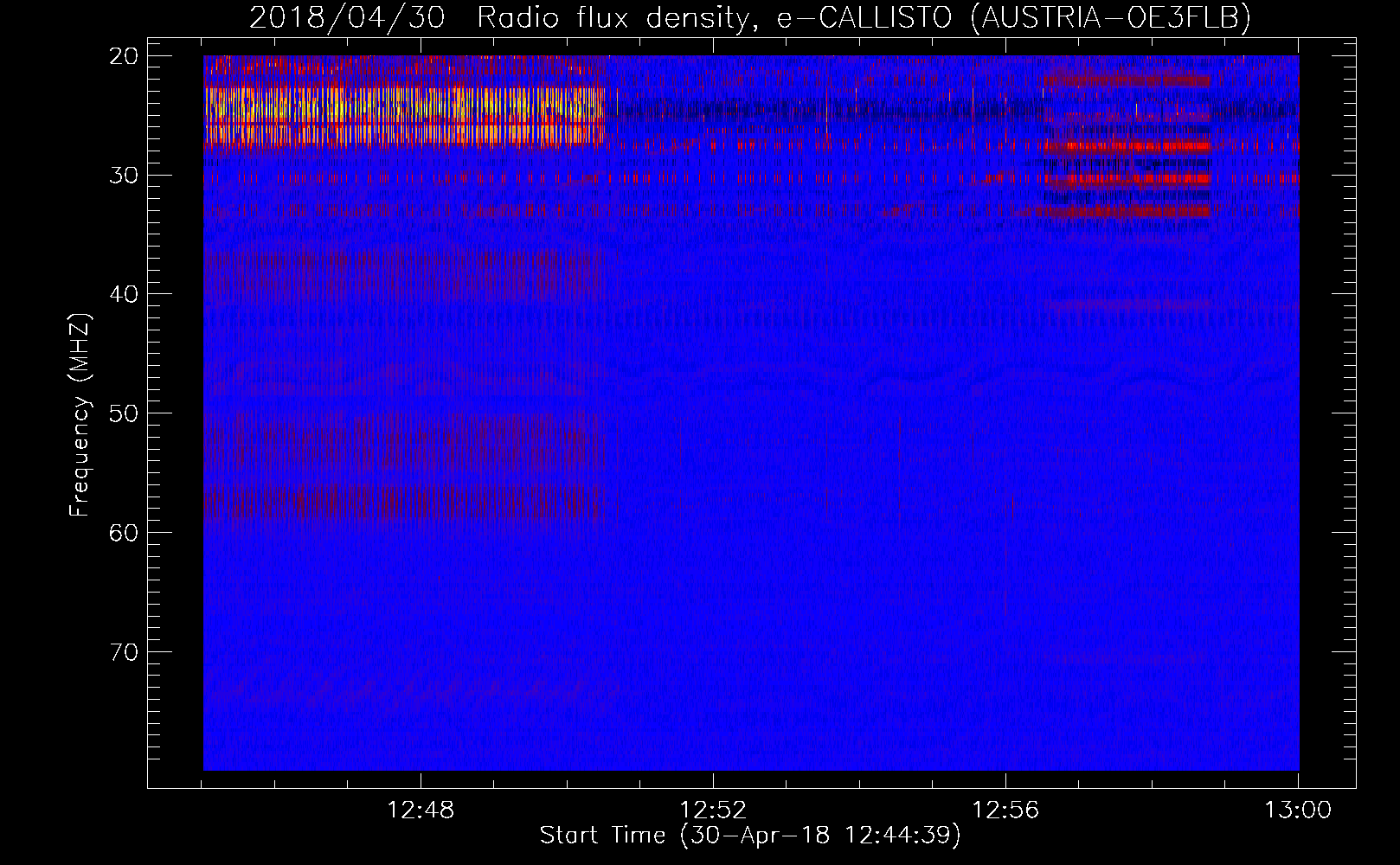This screenshot has height=865, width=1400.
Task: Click the 12:48 time tick label
Action: coord(421,811)
